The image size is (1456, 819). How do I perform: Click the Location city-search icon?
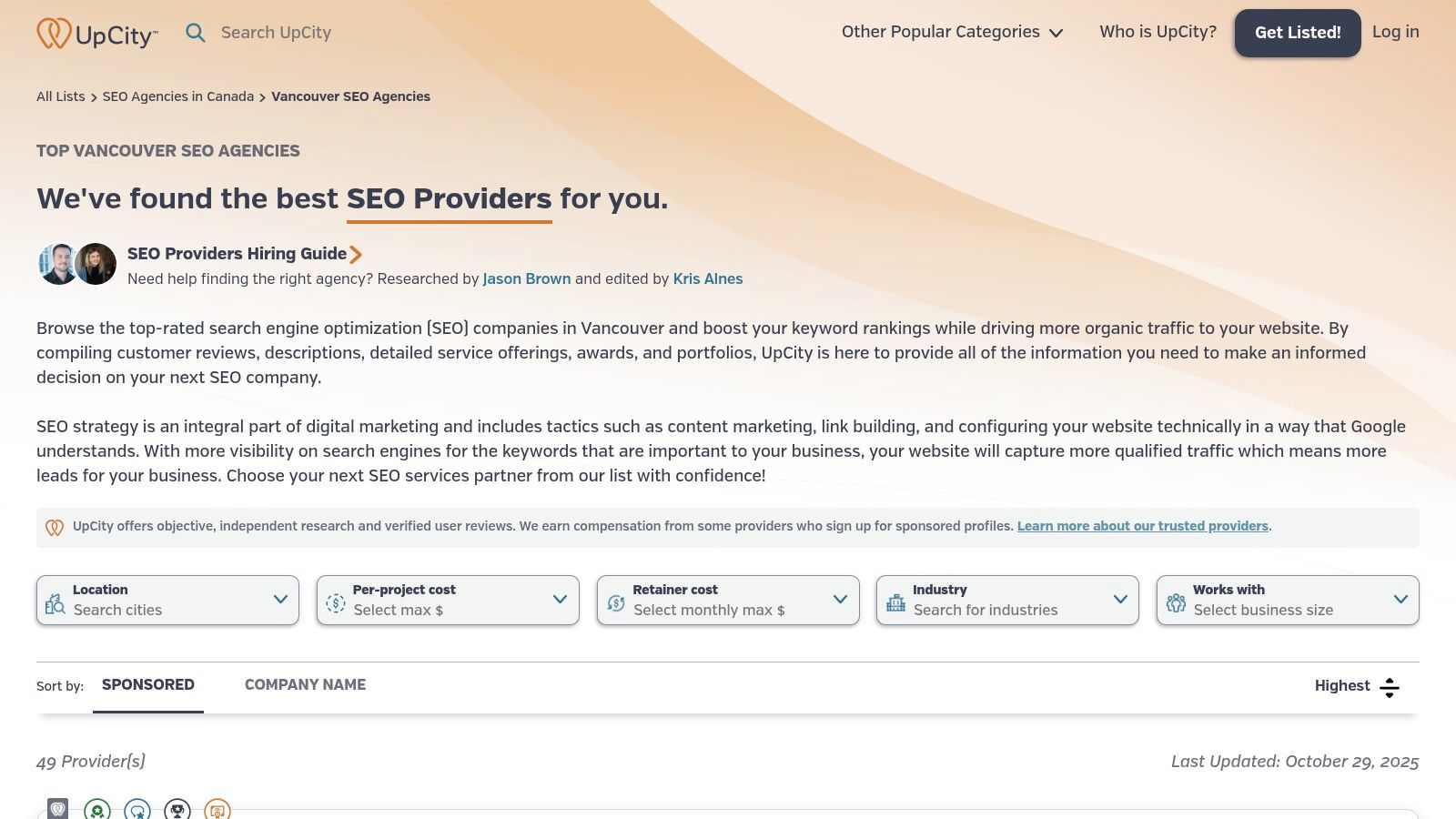click(x=55, y=601)
